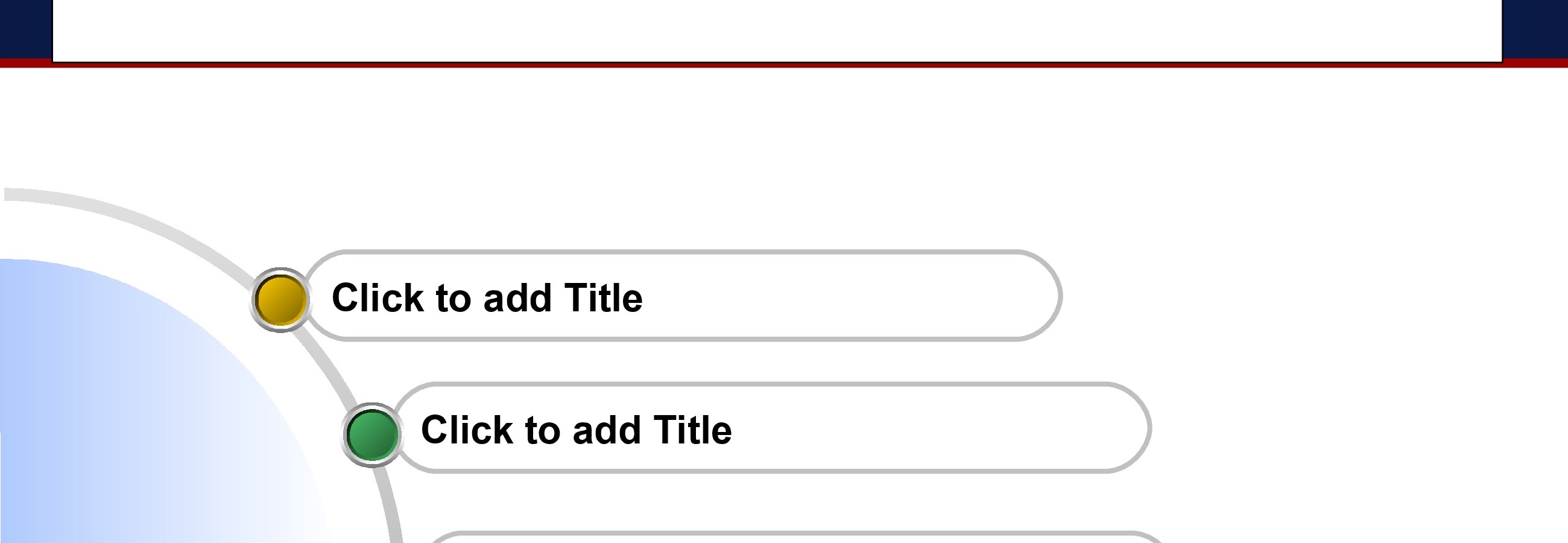The width and height of the screenshot is (1568, 543).
Task: Click the red line beneath the header
Action: [x=784, y=64]
